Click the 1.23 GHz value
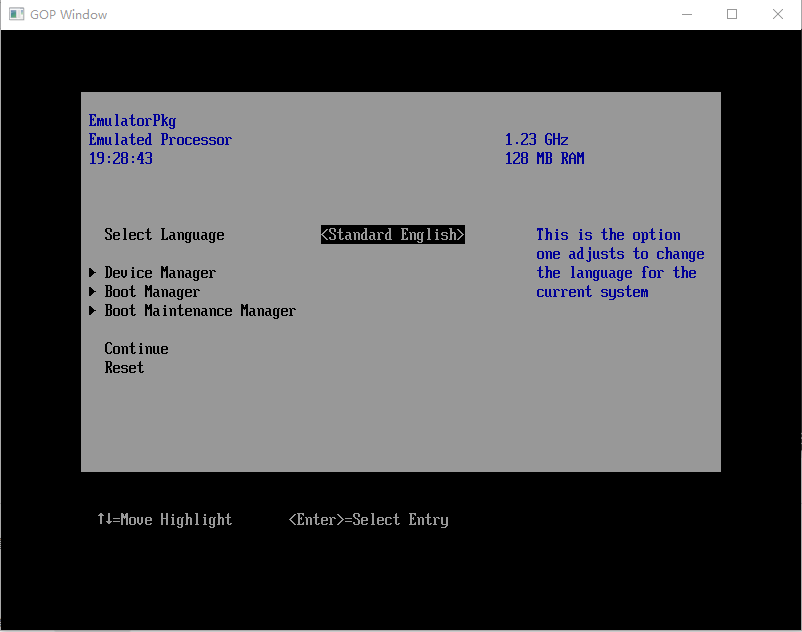Viewport: 802px width, 632px height. coord(537,140)
